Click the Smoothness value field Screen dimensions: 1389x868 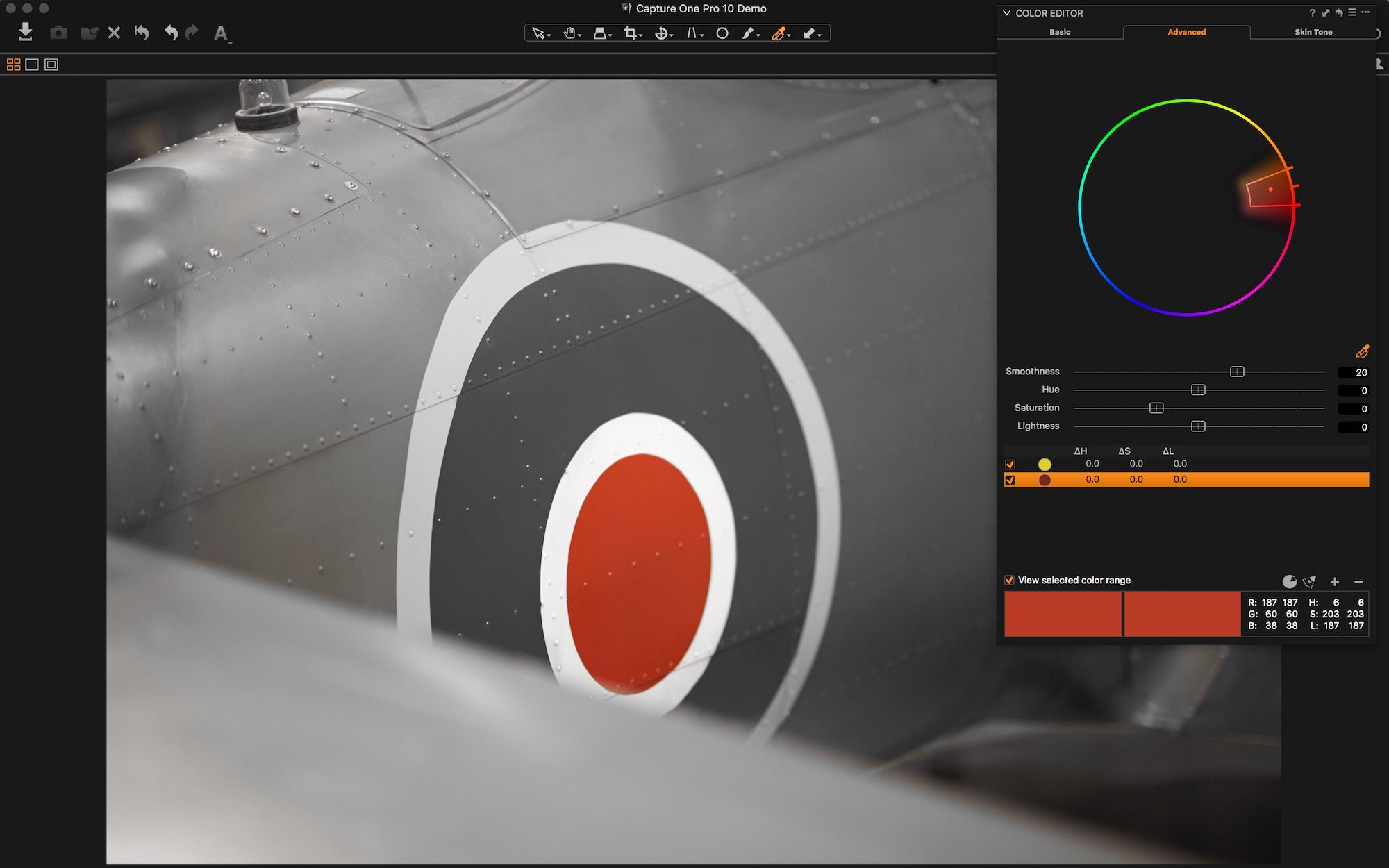pyautogui.click(x=1354, y=372)
